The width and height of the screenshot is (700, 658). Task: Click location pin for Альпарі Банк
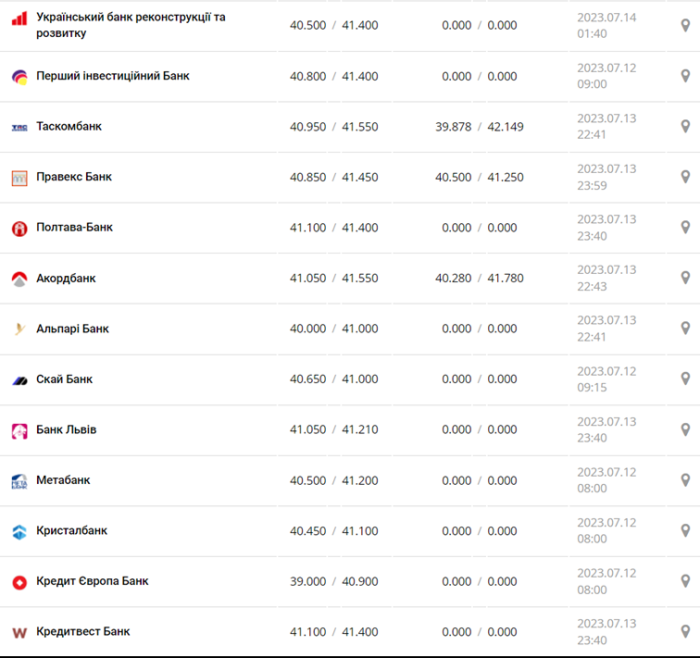pos(685,328)
